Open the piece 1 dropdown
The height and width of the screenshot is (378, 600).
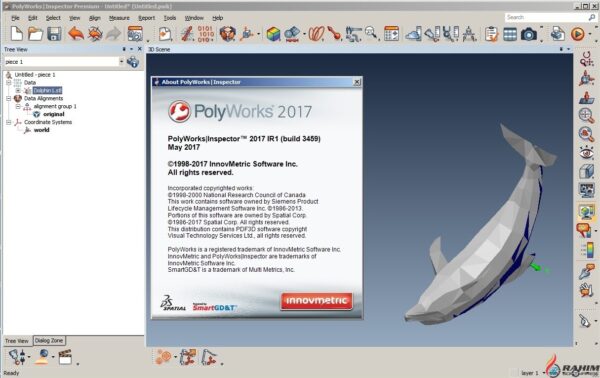[x=121, y=62]
